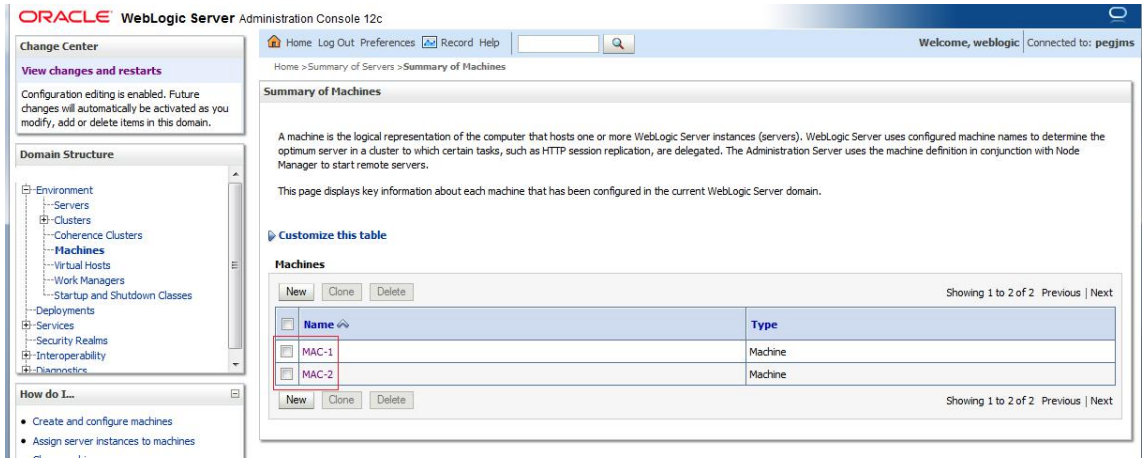
Task: Click Machine type cell in MAC-2 row
Action: tap(930, 374)
